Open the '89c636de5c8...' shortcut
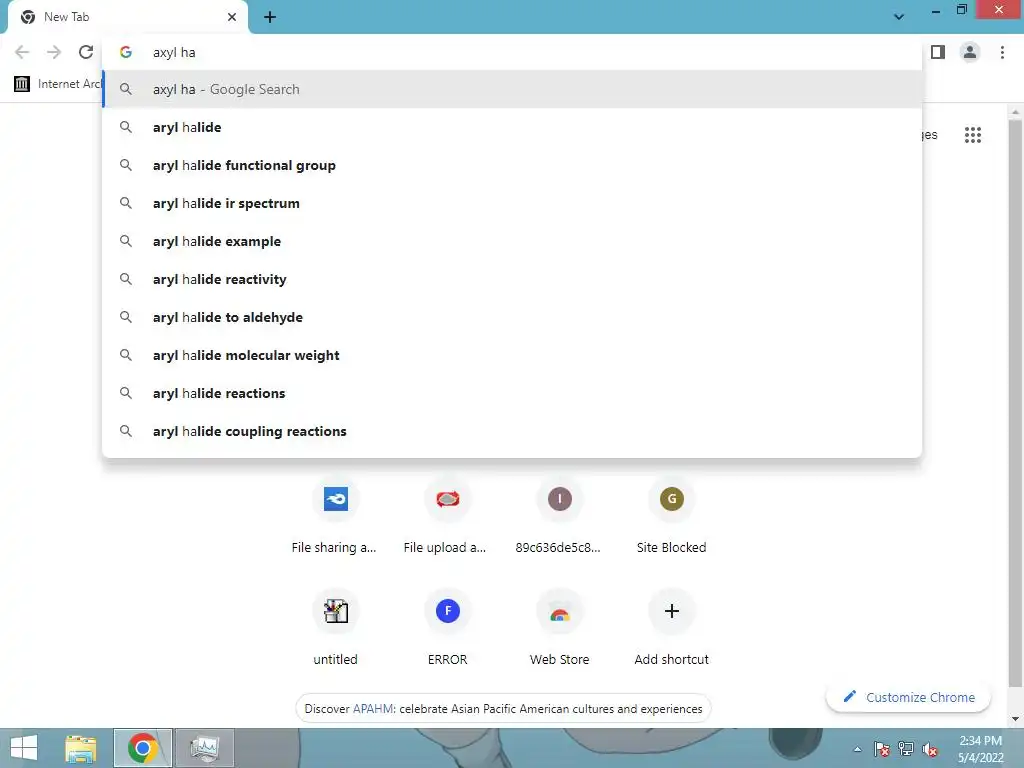 click(x=559, y=516)
